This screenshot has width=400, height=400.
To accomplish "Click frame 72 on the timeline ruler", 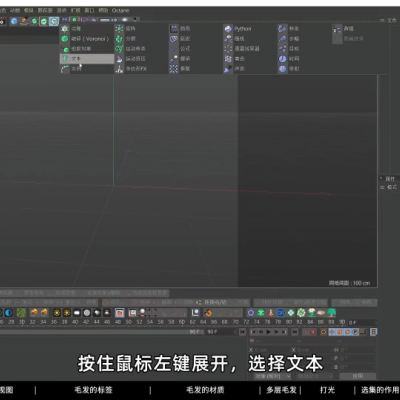I will pyautogui.click(x=246, y=322).
